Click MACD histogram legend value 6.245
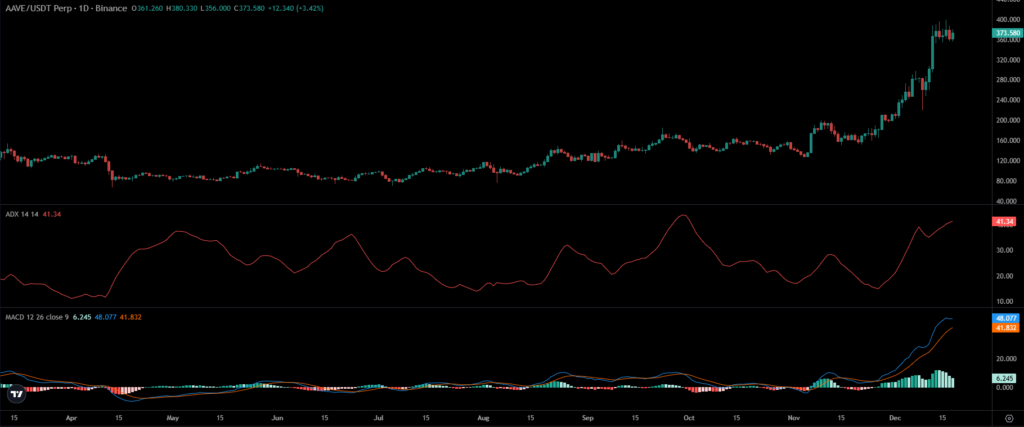This screenshot has width=1024, height=427. click(81, 317)
